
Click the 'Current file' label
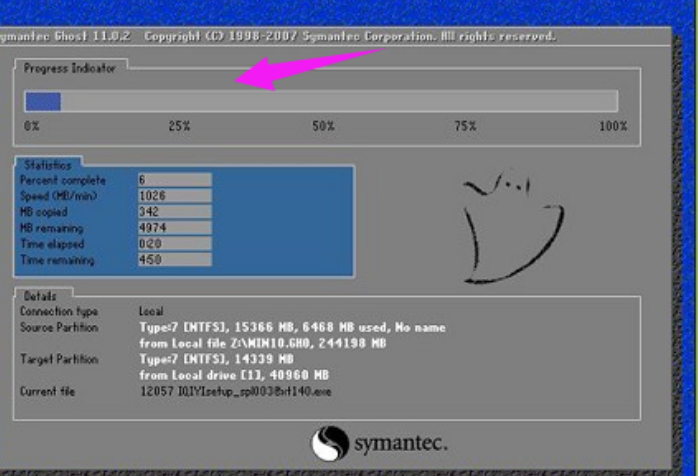[47, 391]
